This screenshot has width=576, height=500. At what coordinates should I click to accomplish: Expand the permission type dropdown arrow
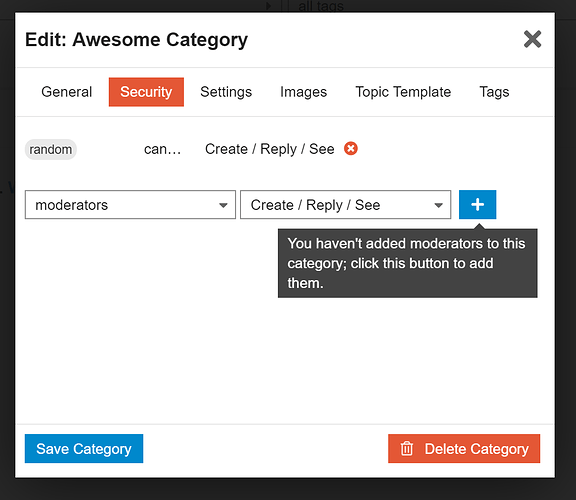tap(438, 205)
